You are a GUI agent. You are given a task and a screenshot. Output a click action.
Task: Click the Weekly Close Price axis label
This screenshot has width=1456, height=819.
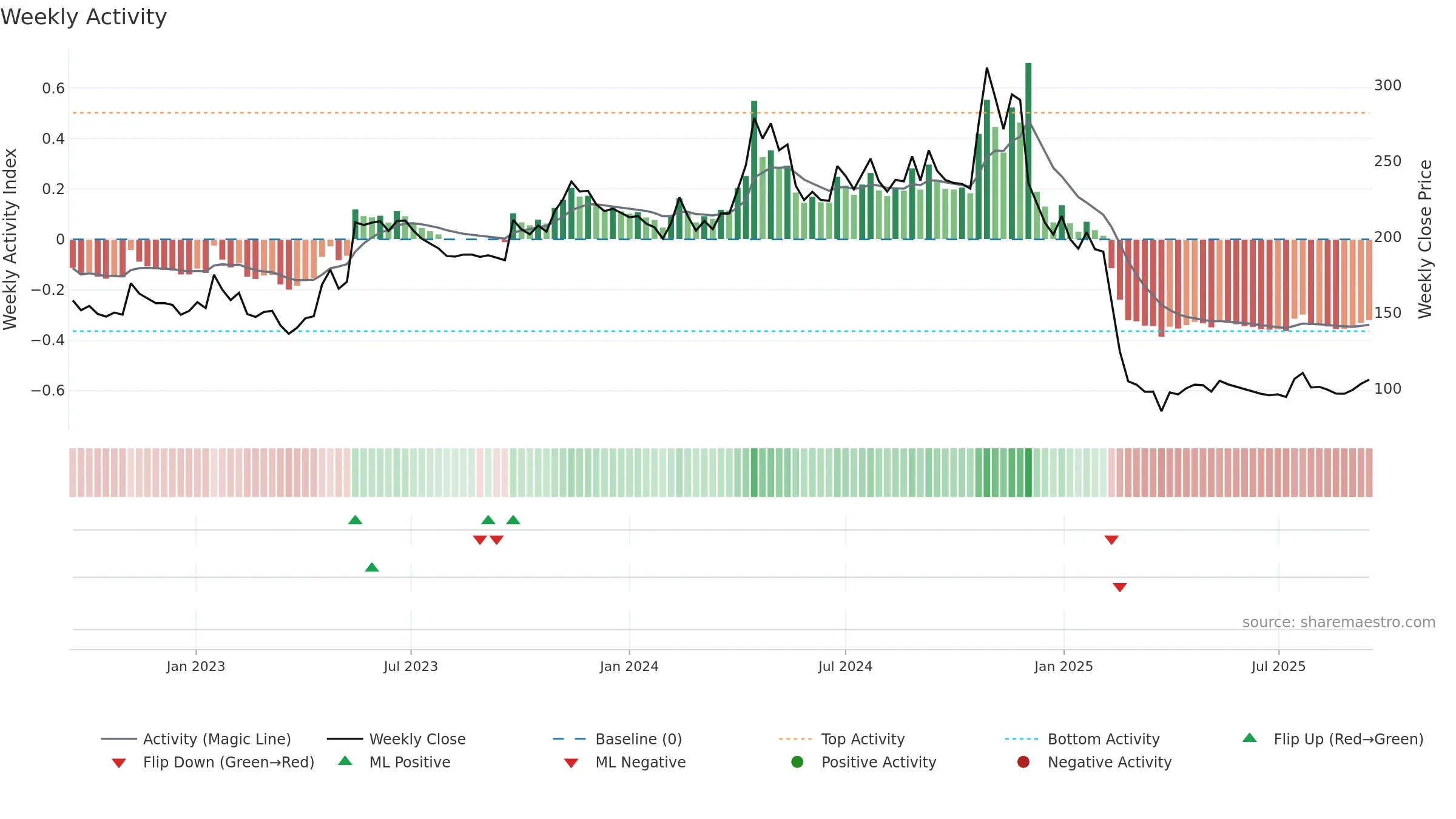click(1425, 239)
